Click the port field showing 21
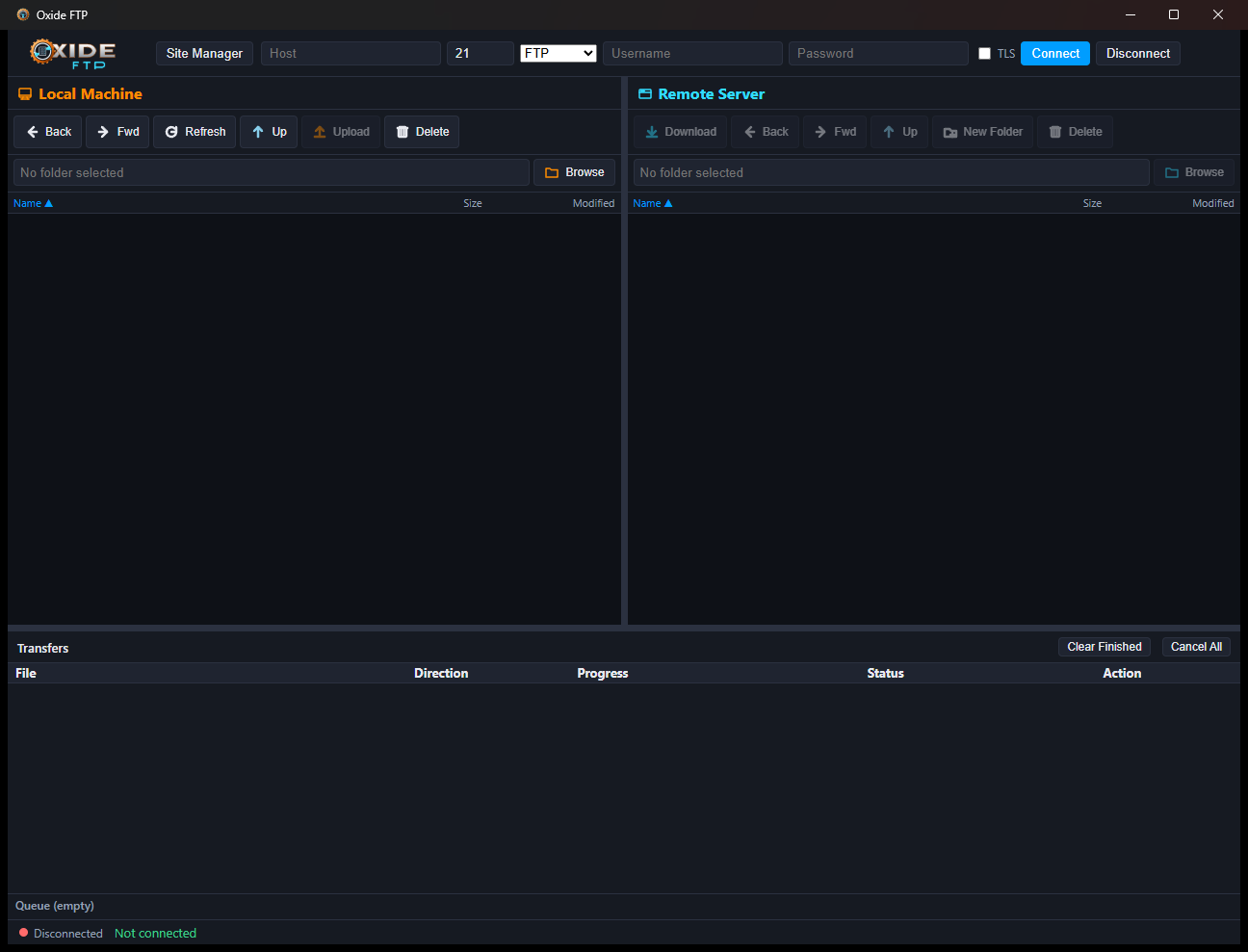 point(481,53)
